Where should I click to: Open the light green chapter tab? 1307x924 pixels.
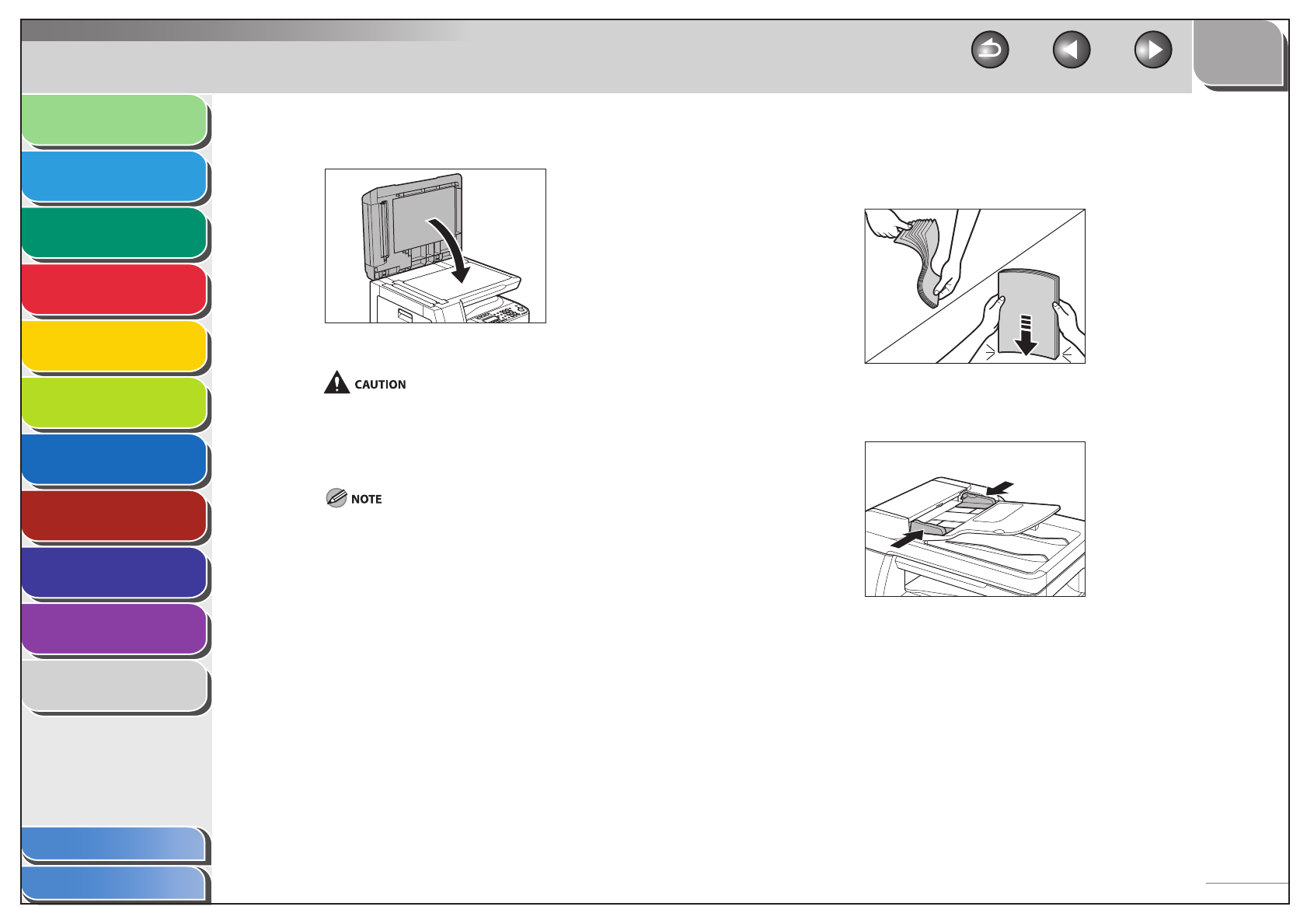coord(115,121)
